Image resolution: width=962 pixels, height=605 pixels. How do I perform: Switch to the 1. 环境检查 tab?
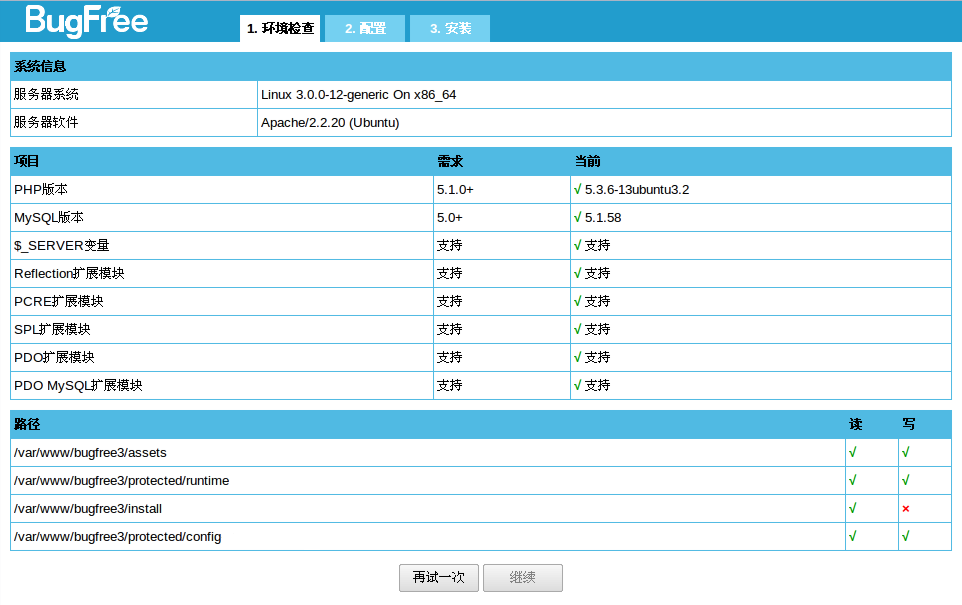280,29
